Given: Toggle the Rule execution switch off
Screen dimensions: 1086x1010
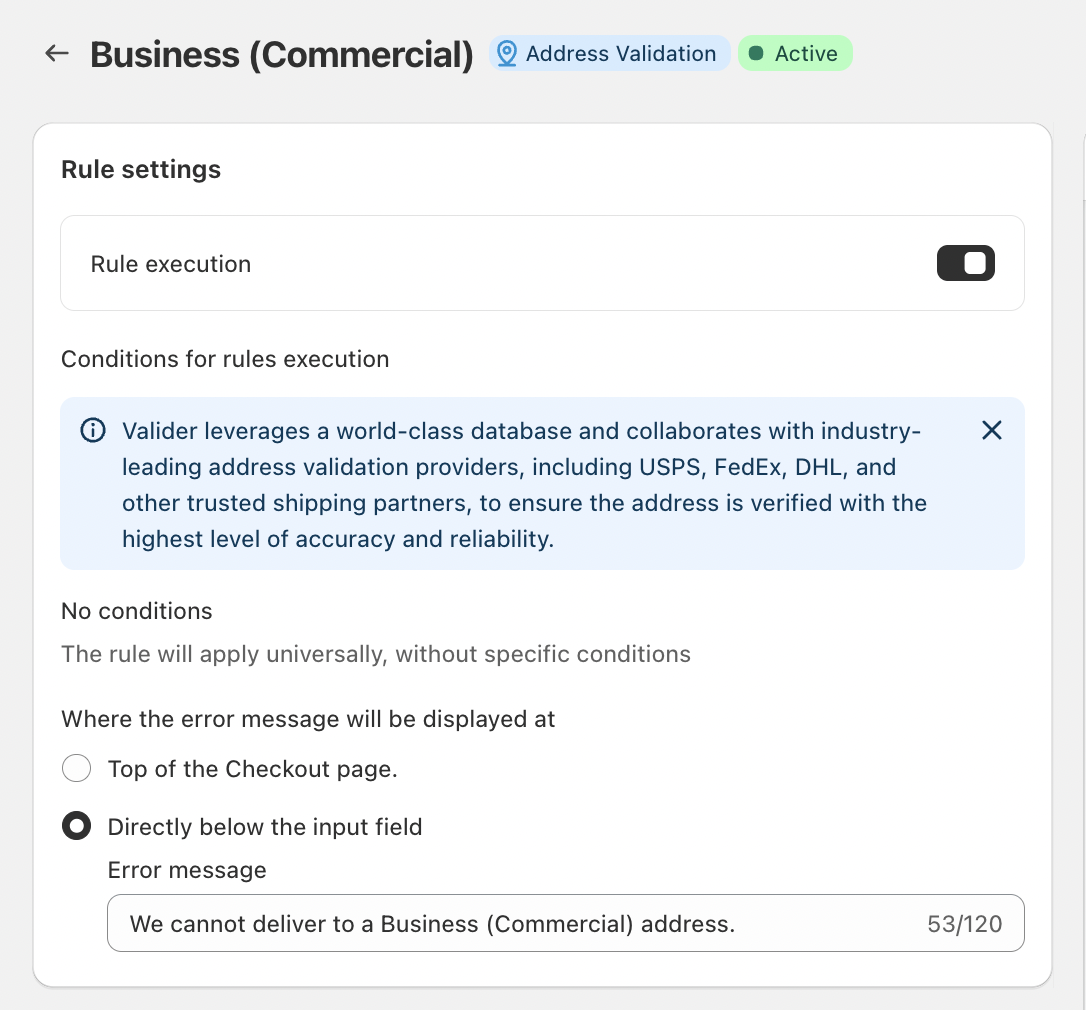Looking at the screenshot, I should 965,264.
